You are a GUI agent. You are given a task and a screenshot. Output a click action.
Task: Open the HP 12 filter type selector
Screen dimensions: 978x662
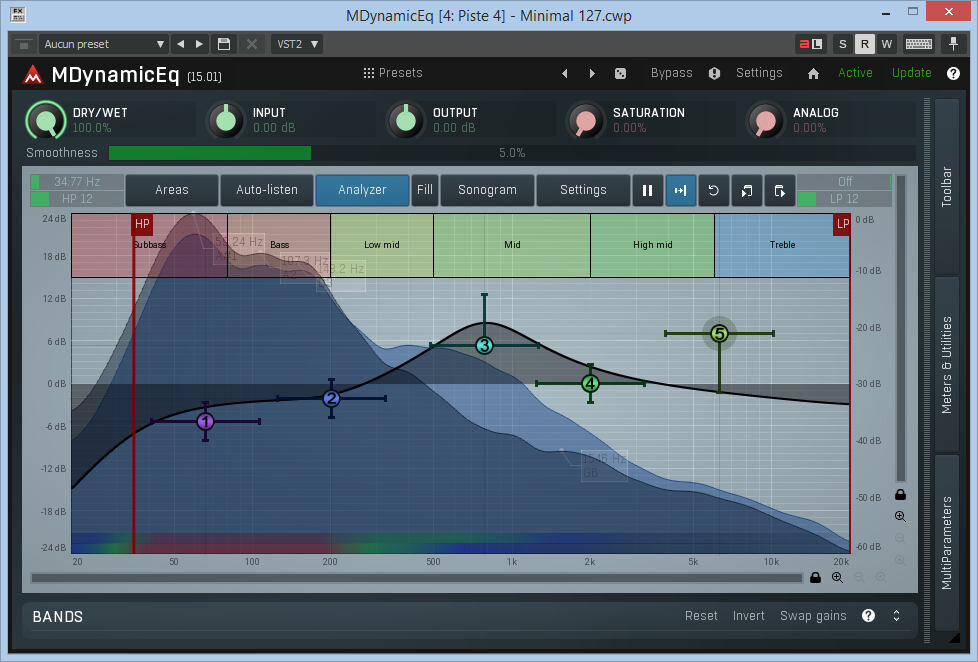coord(77,198)
